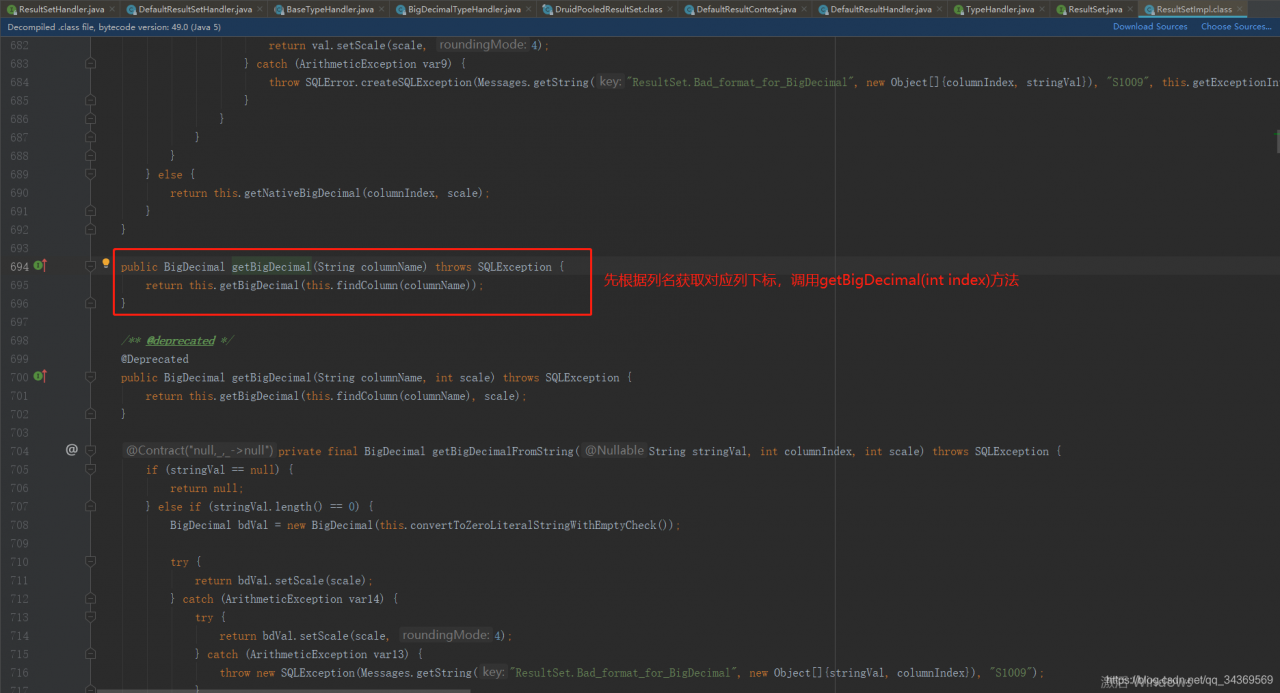Viewport: 1280px width, 693px height.
Task: Click the @ annotation gutter icon on line 704
Action: coord(72,450)
